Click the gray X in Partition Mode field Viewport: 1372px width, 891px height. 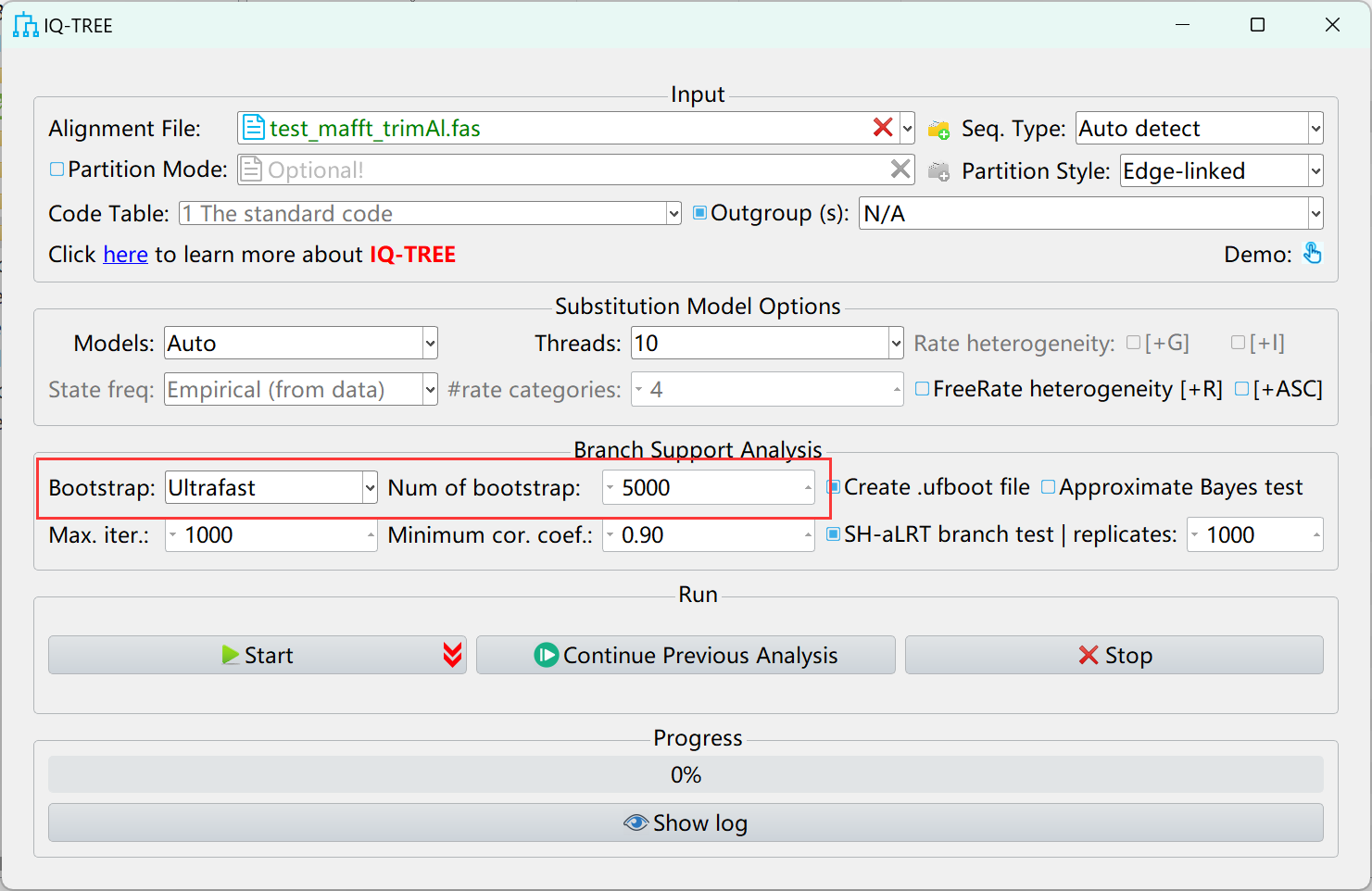[x=900, y=169]
